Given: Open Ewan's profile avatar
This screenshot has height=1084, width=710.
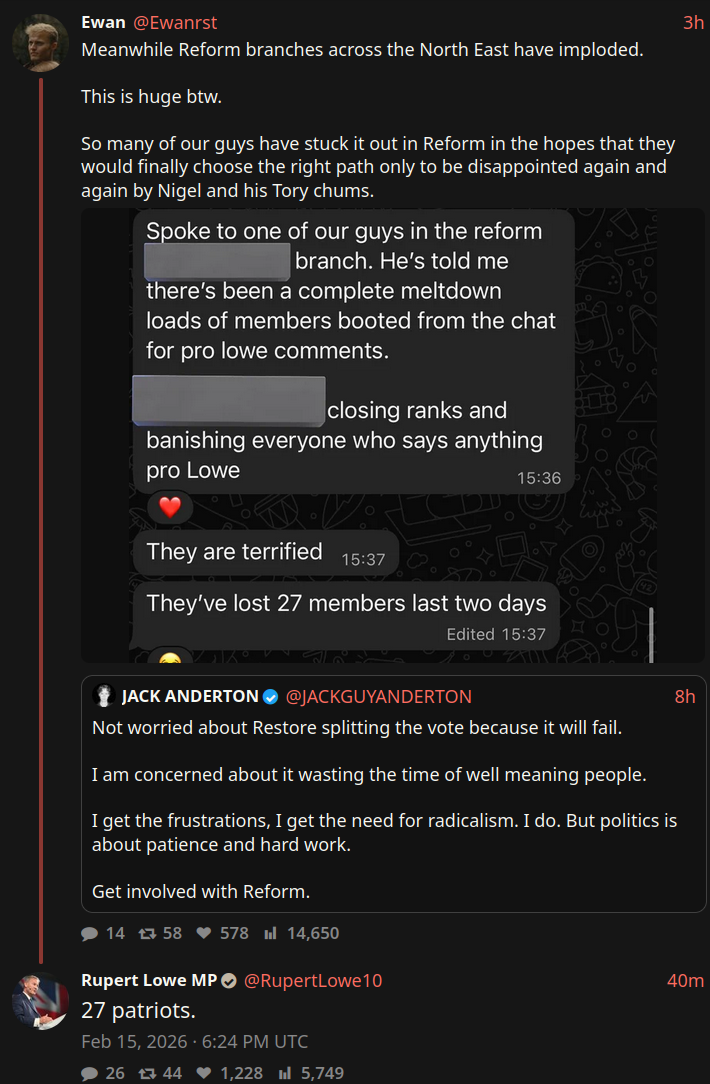Looking at the screenshot, I should 41,43.
